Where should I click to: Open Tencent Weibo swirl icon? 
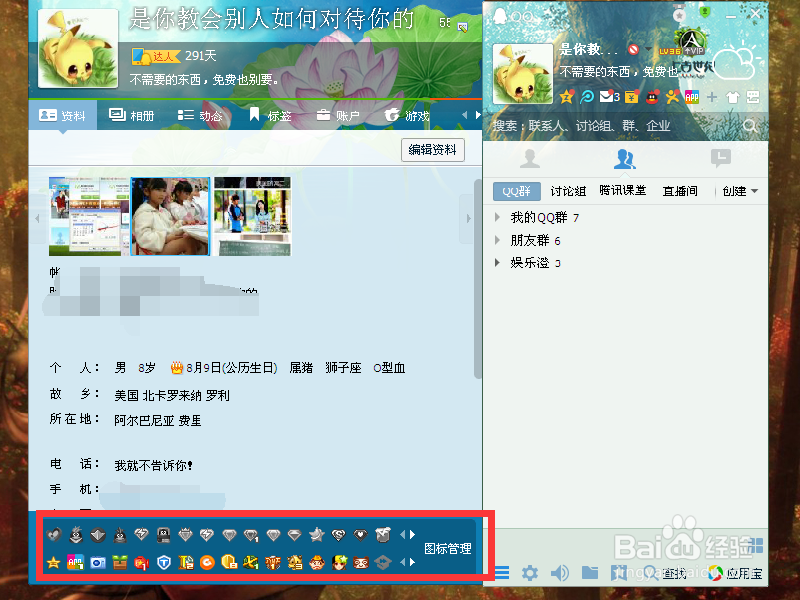[x=587, y=96]
